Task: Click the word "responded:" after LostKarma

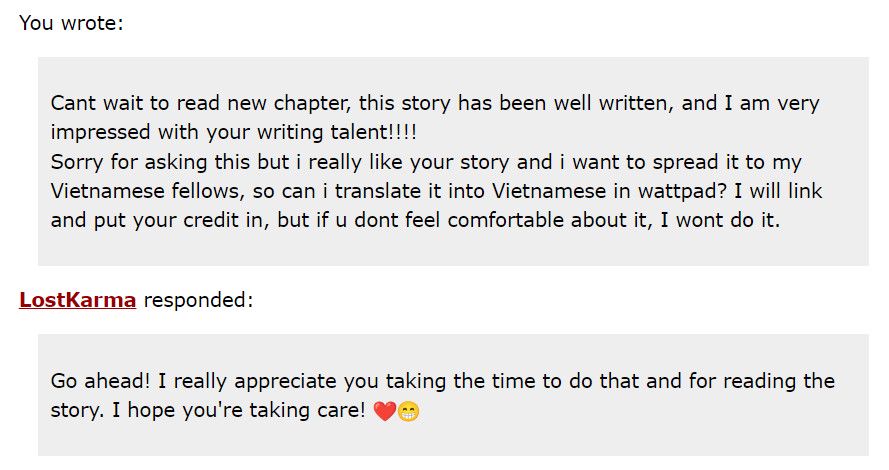Action: [198, 300]
